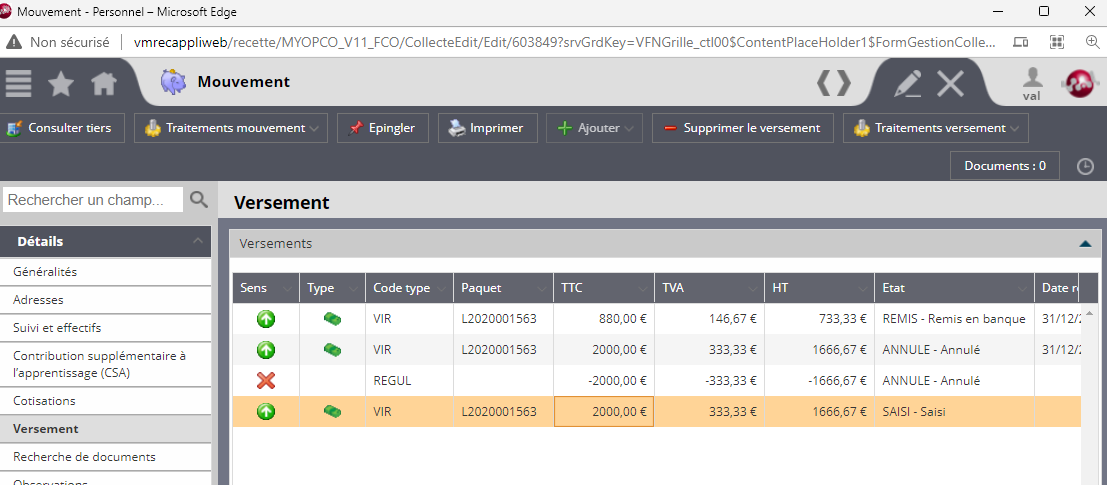1107x485 pixels.
Task: Open HT column filter dropdown
Action: [863, 289]
